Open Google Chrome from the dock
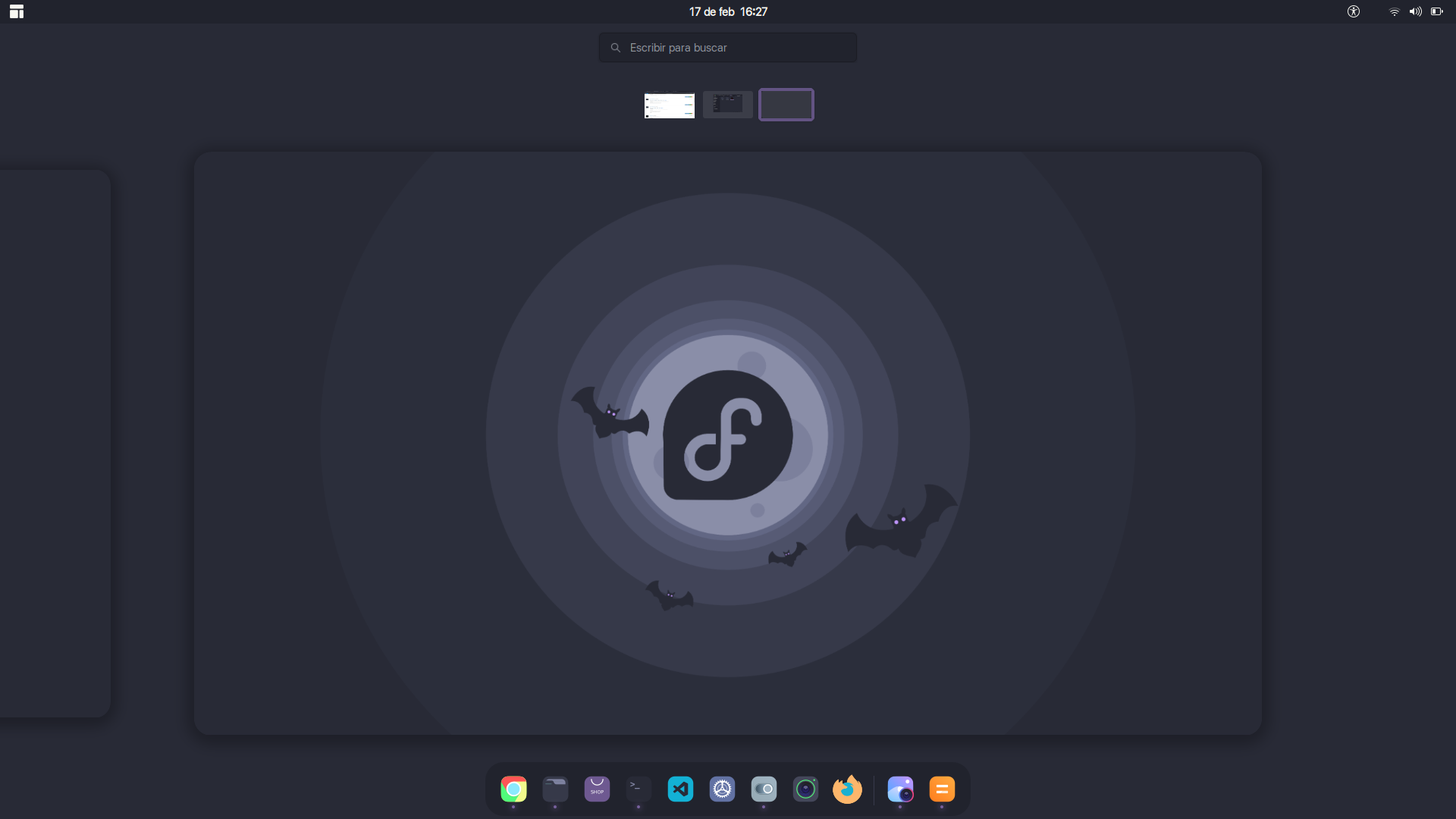The width and height of the screenshot is (1456, 819). [x=513, y=789]
